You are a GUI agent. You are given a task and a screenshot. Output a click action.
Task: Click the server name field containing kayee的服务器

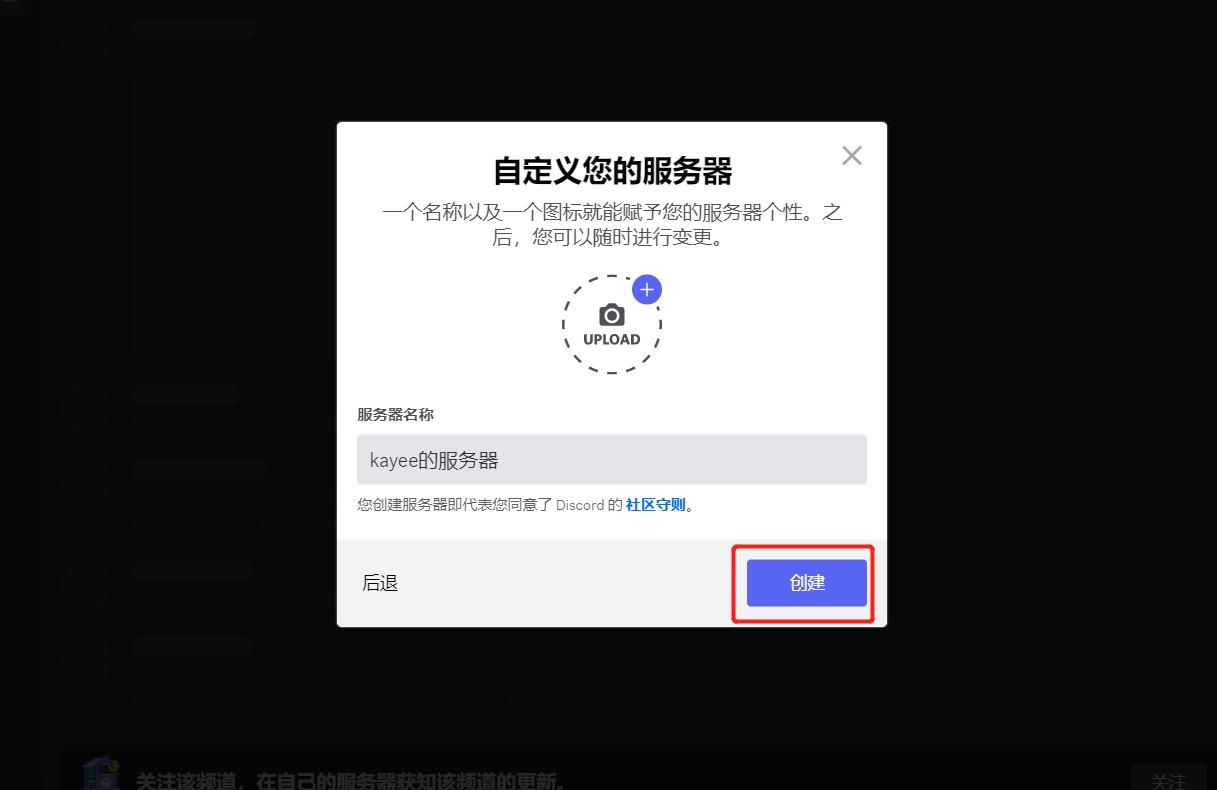point(612,460)
